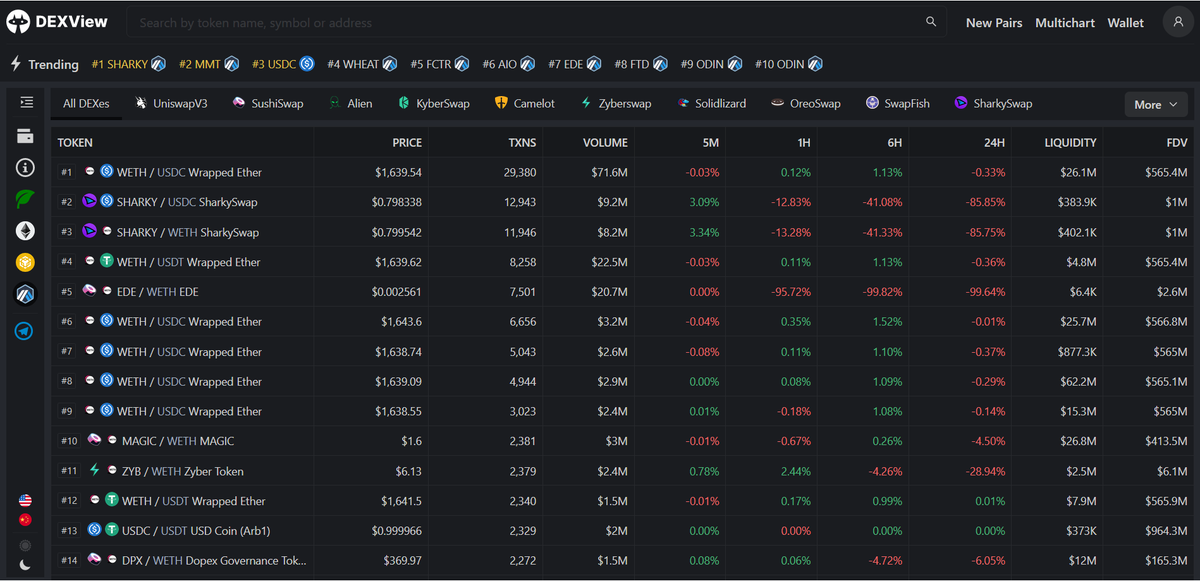Click the -95.72% 1H change cell
Screen dimensions: 1200x581
[792, 292]
